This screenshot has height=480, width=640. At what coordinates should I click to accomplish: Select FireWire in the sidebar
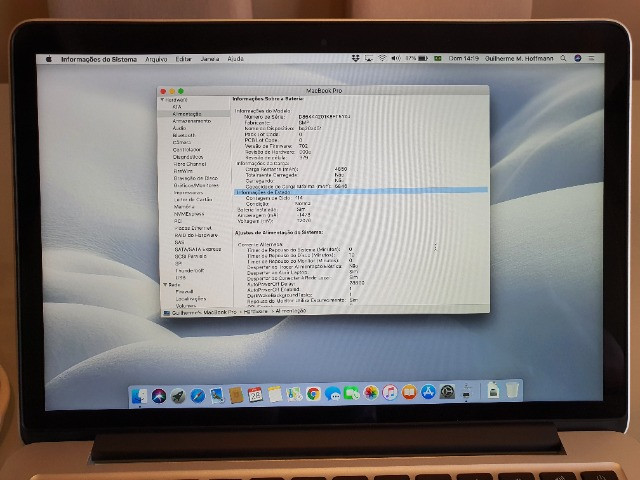point(183,171)
